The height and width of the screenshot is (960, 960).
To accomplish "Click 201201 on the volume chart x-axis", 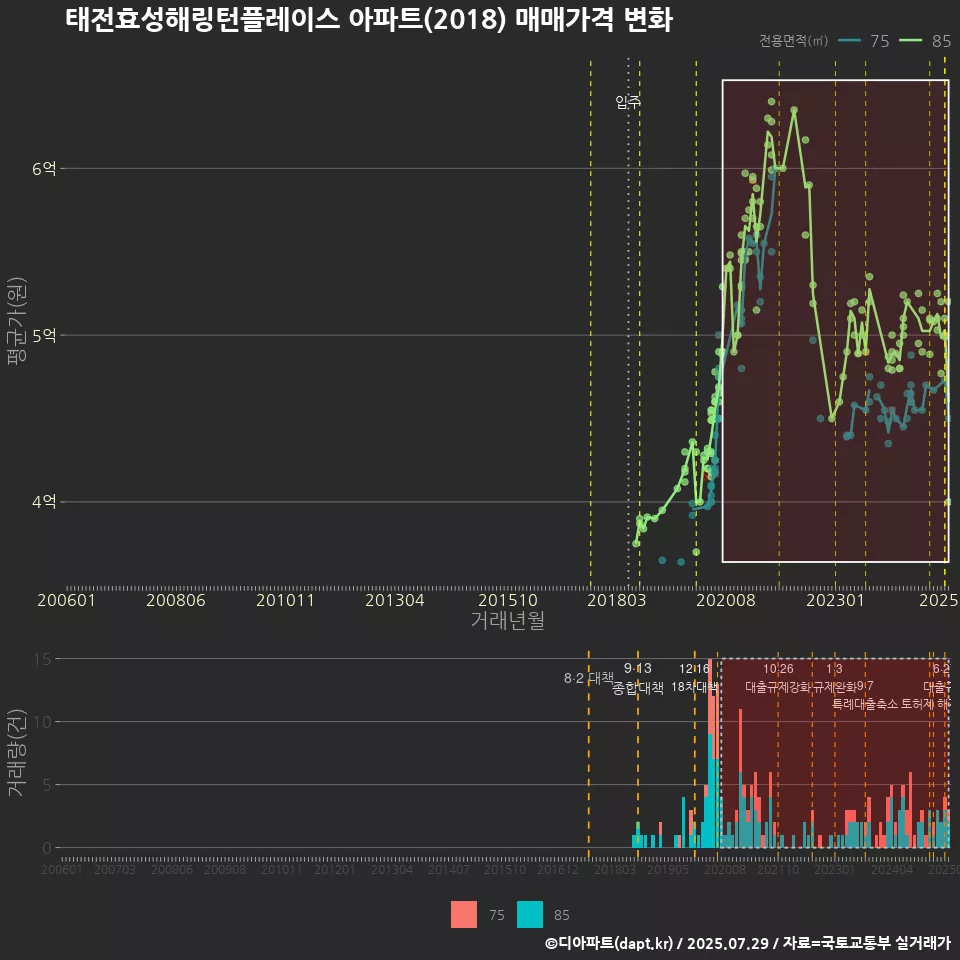I will tap(334, 869).
